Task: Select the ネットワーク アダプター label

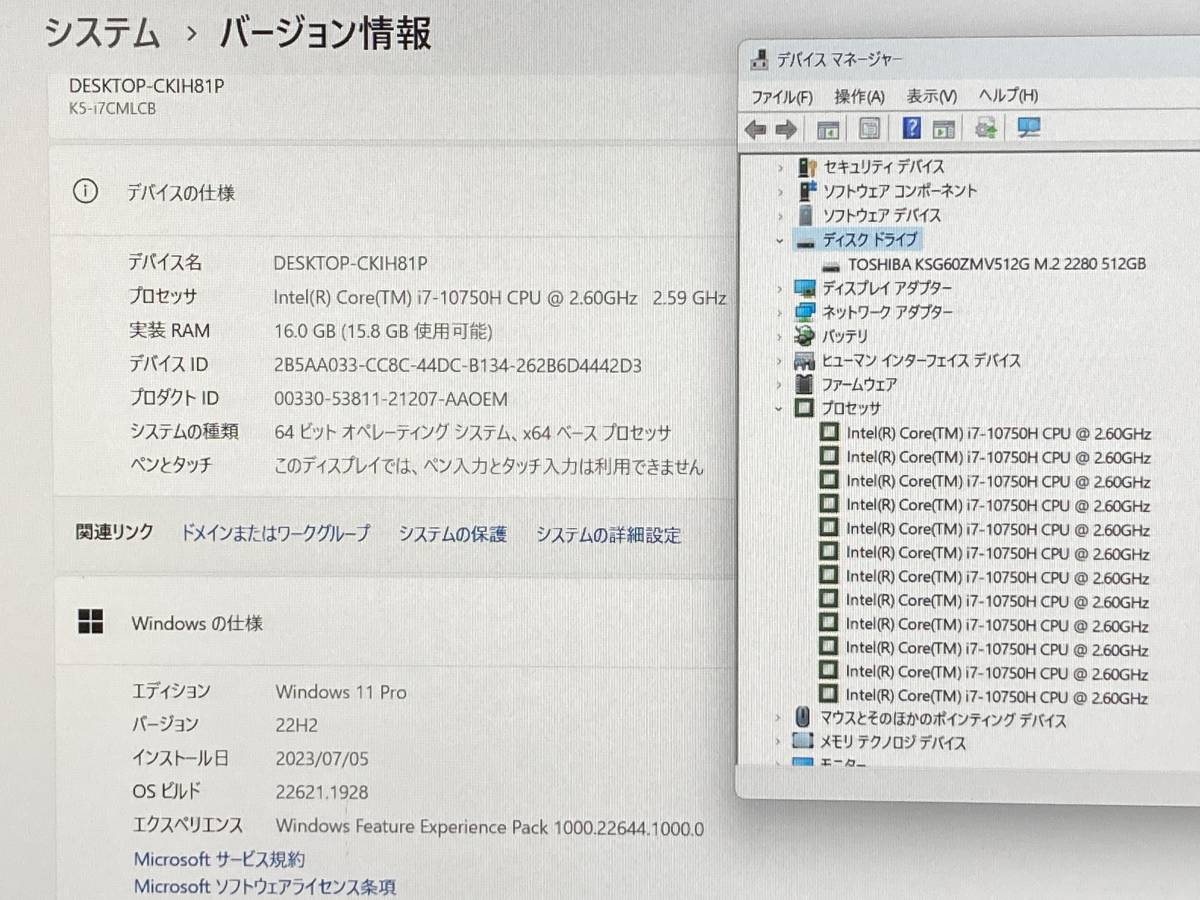Action: coord(887,312)
